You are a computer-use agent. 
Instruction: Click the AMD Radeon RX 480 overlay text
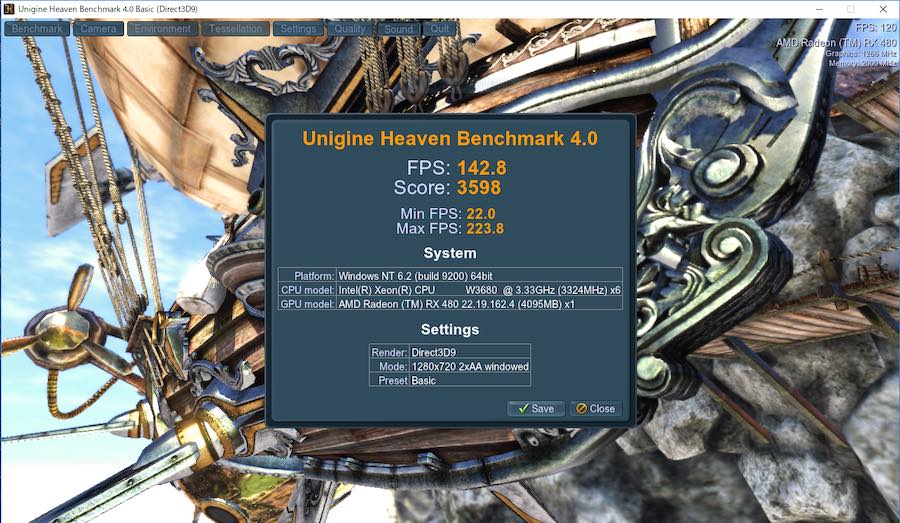click(x=836, y=43)
